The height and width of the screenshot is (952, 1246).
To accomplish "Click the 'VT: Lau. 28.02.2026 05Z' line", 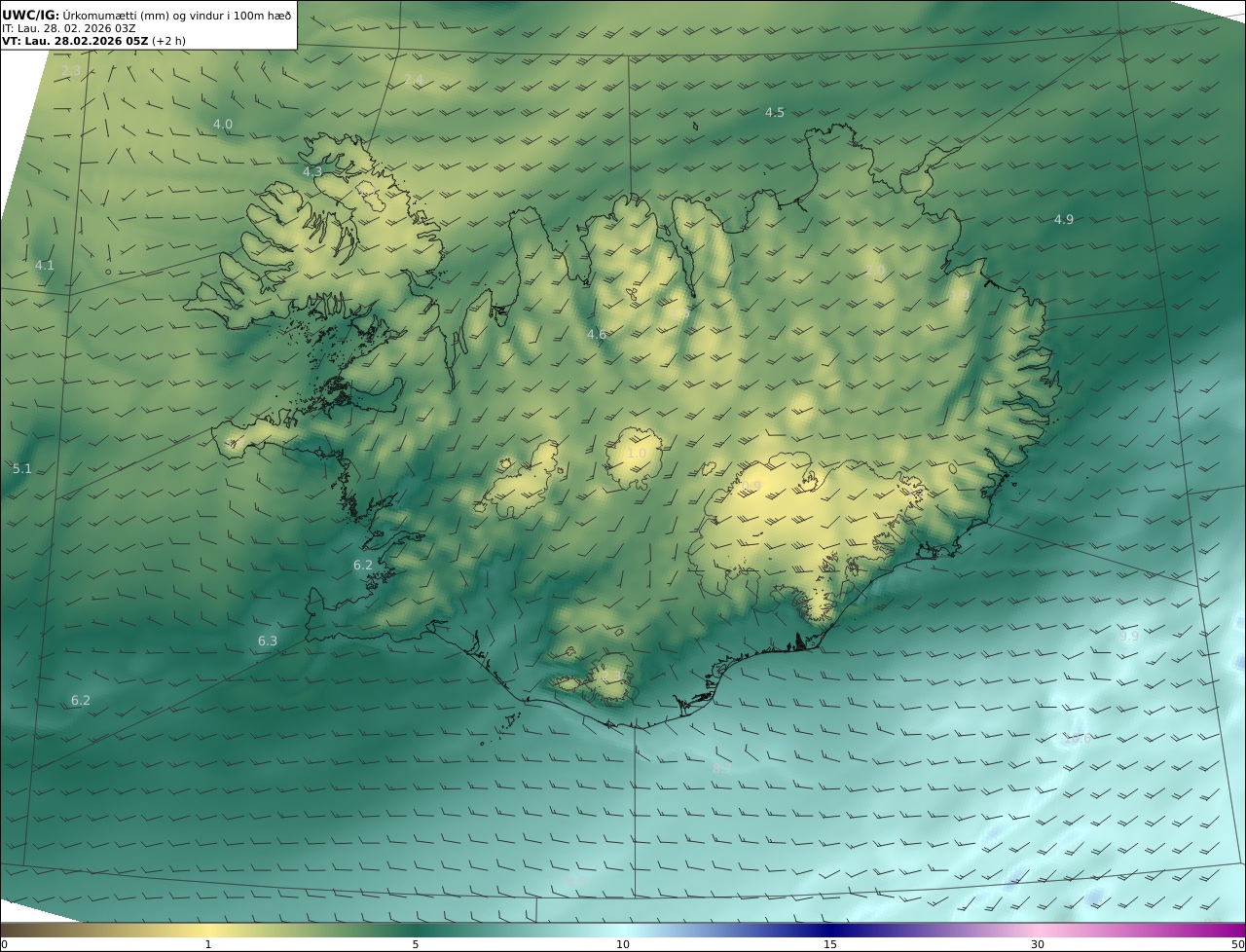I will tap(93, 41).
